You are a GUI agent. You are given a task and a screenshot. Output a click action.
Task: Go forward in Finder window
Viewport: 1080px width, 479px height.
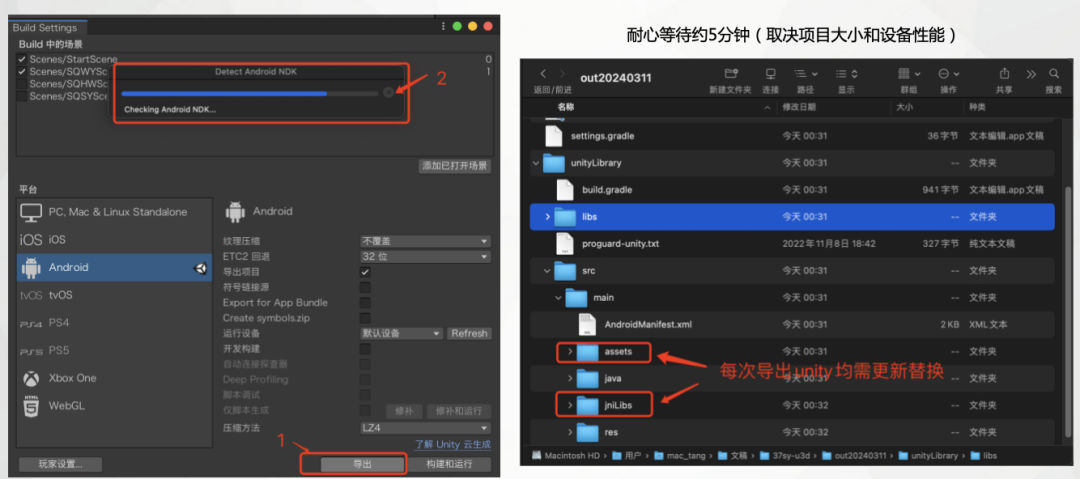point(564,73)
